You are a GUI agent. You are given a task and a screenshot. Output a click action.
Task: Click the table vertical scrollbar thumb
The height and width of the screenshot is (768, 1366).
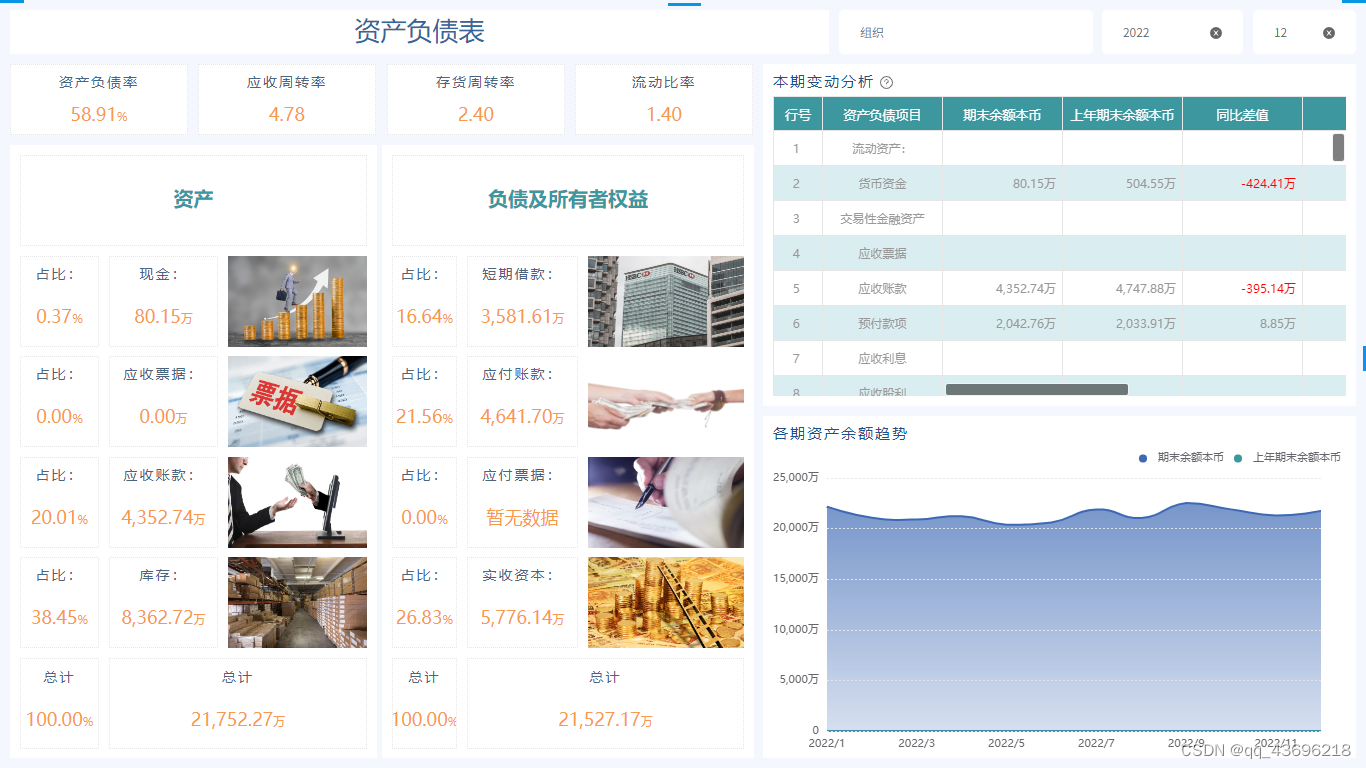pyautogui.click(x=1338, y=148)
